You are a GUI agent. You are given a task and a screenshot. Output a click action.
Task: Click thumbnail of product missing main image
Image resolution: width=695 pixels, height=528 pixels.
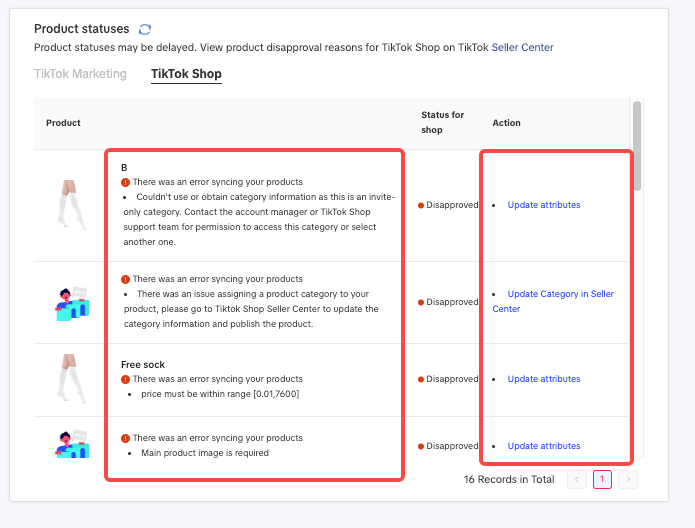click(x=69, y=444)
